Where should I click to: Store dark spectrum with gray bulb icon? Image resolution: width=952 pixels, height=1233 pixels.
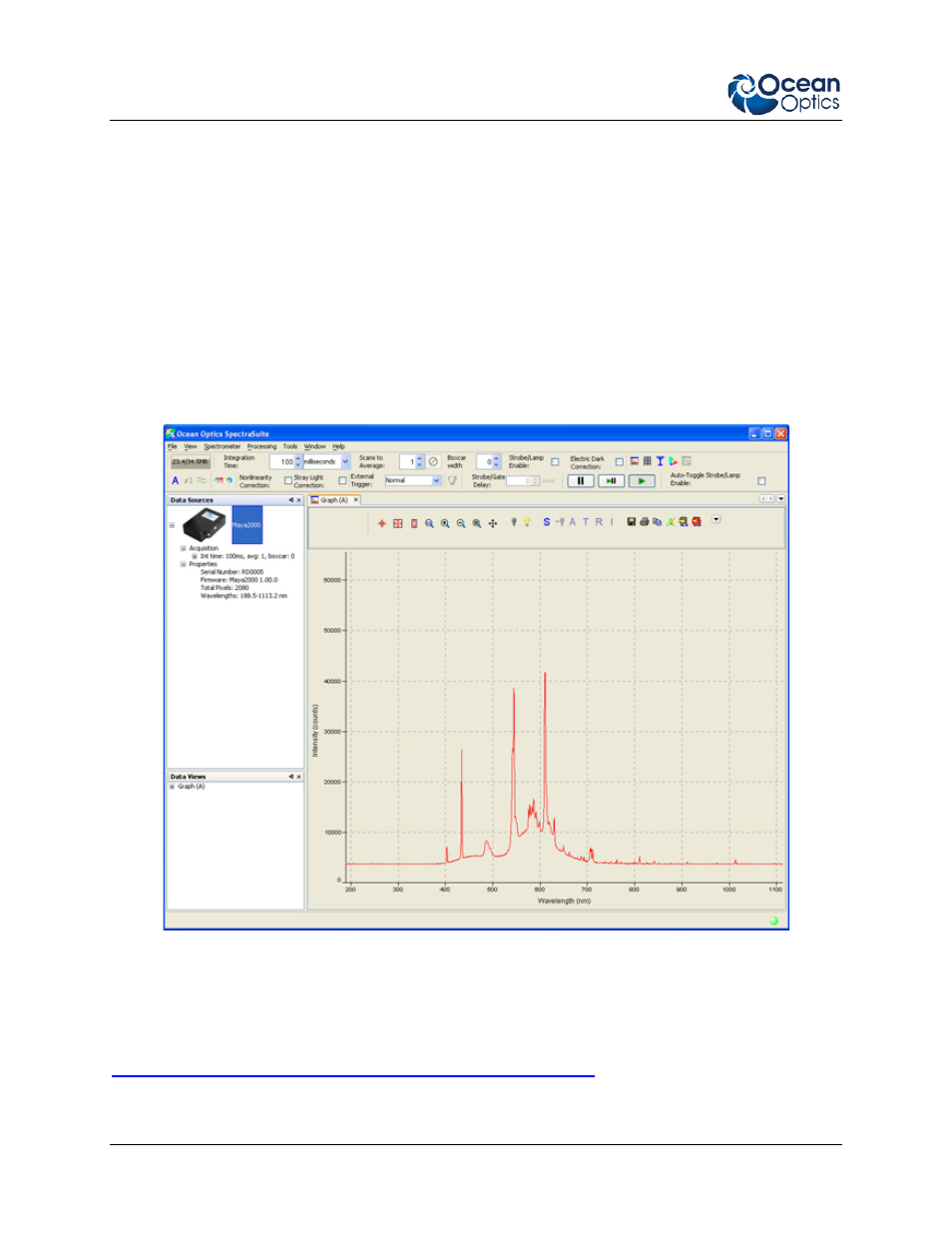(514, 521)
